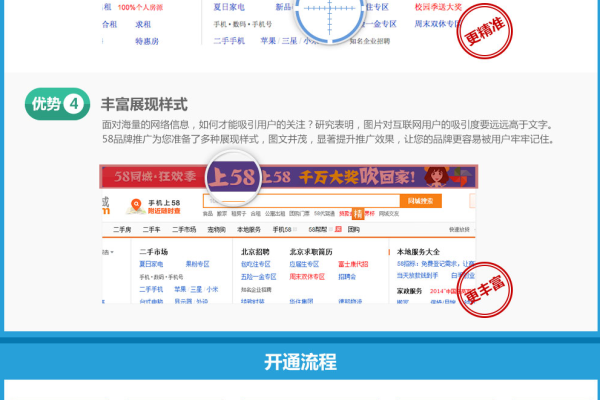Click the red icon after 58帮帮

(338, 229)
